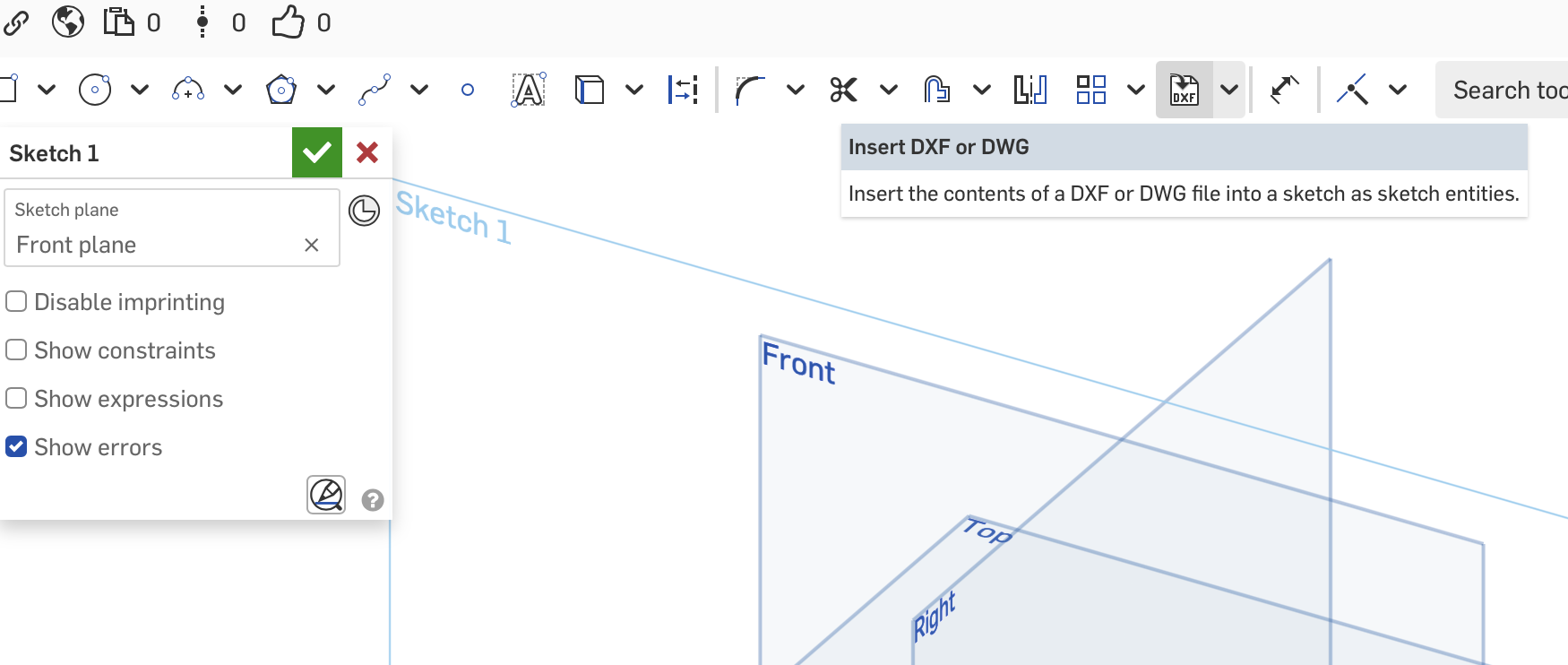Select the 3 point arc tool
Screen dimensions: 1568x665
tap(188, 90)
